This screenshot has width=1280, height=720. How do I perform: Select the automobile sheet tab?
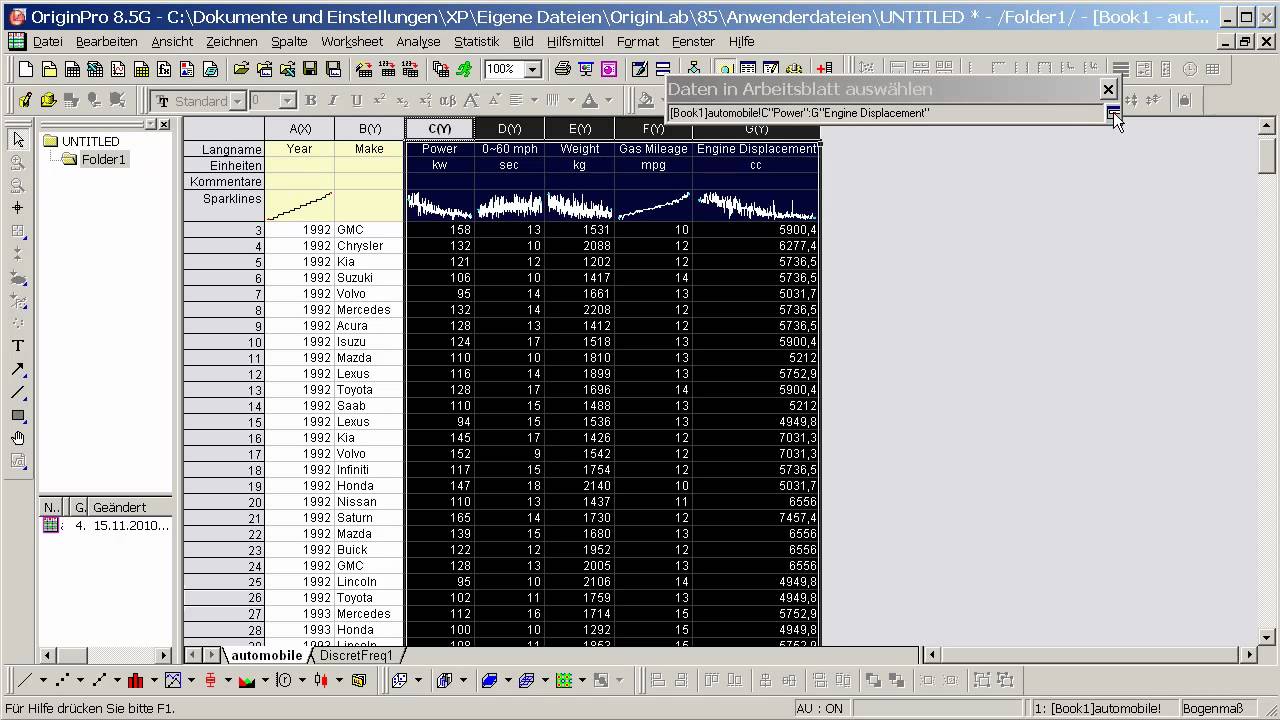266,656
